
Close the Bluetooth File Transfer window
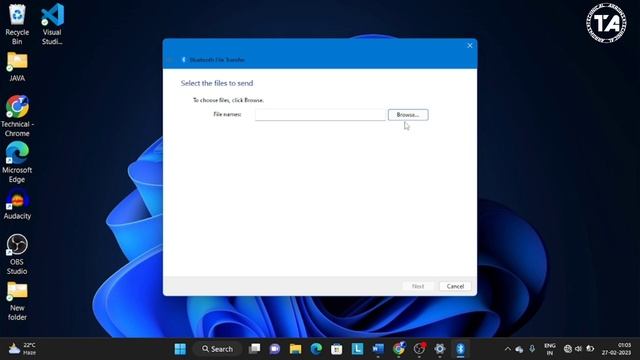point(469,46)
